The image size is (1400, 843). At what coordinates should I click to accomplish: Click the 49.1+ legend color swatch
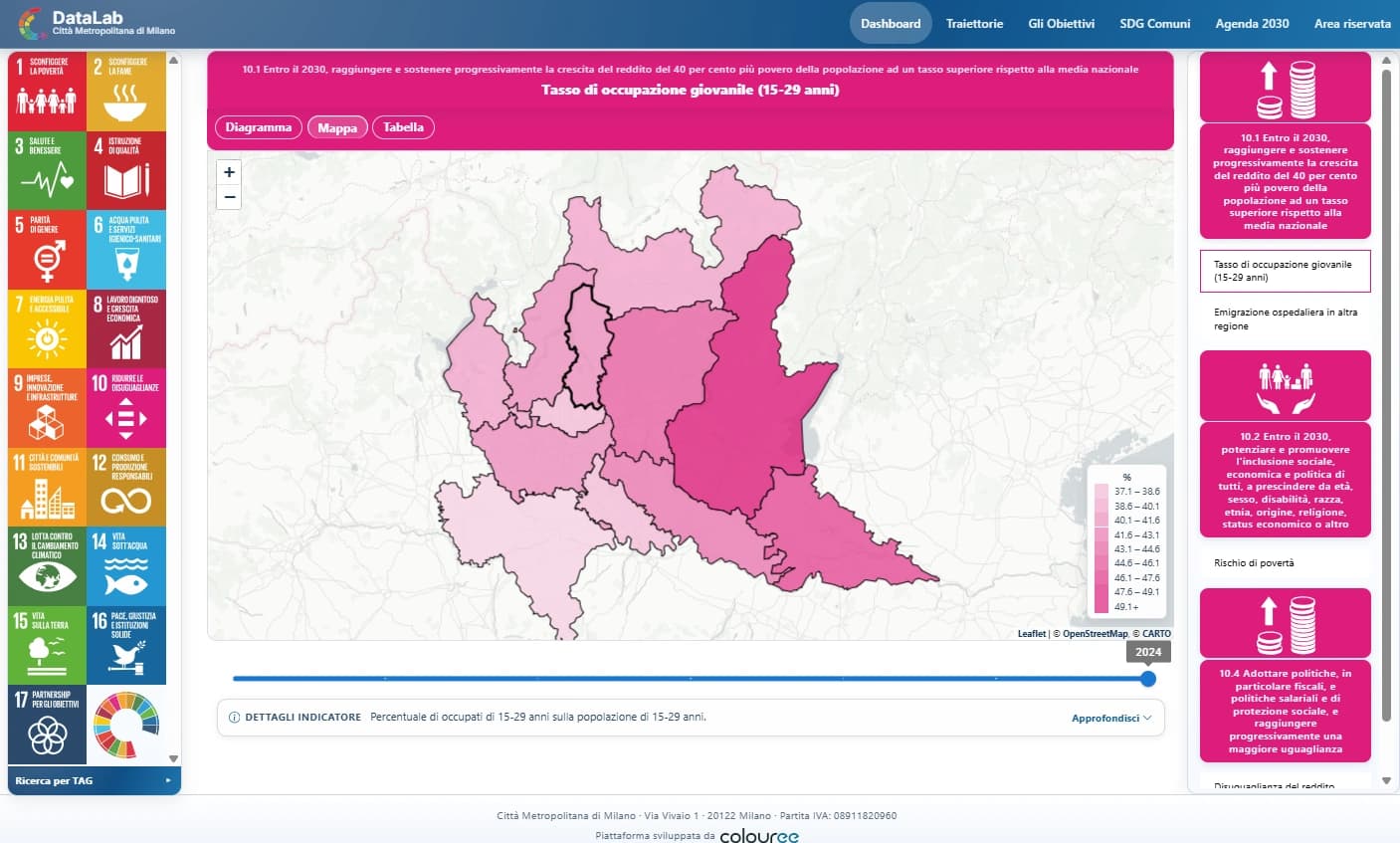pos(1101,606)
